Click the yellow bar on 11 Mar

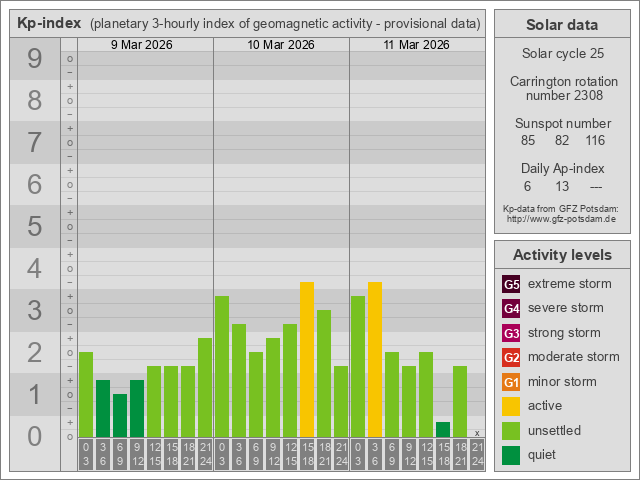point(375,359)
